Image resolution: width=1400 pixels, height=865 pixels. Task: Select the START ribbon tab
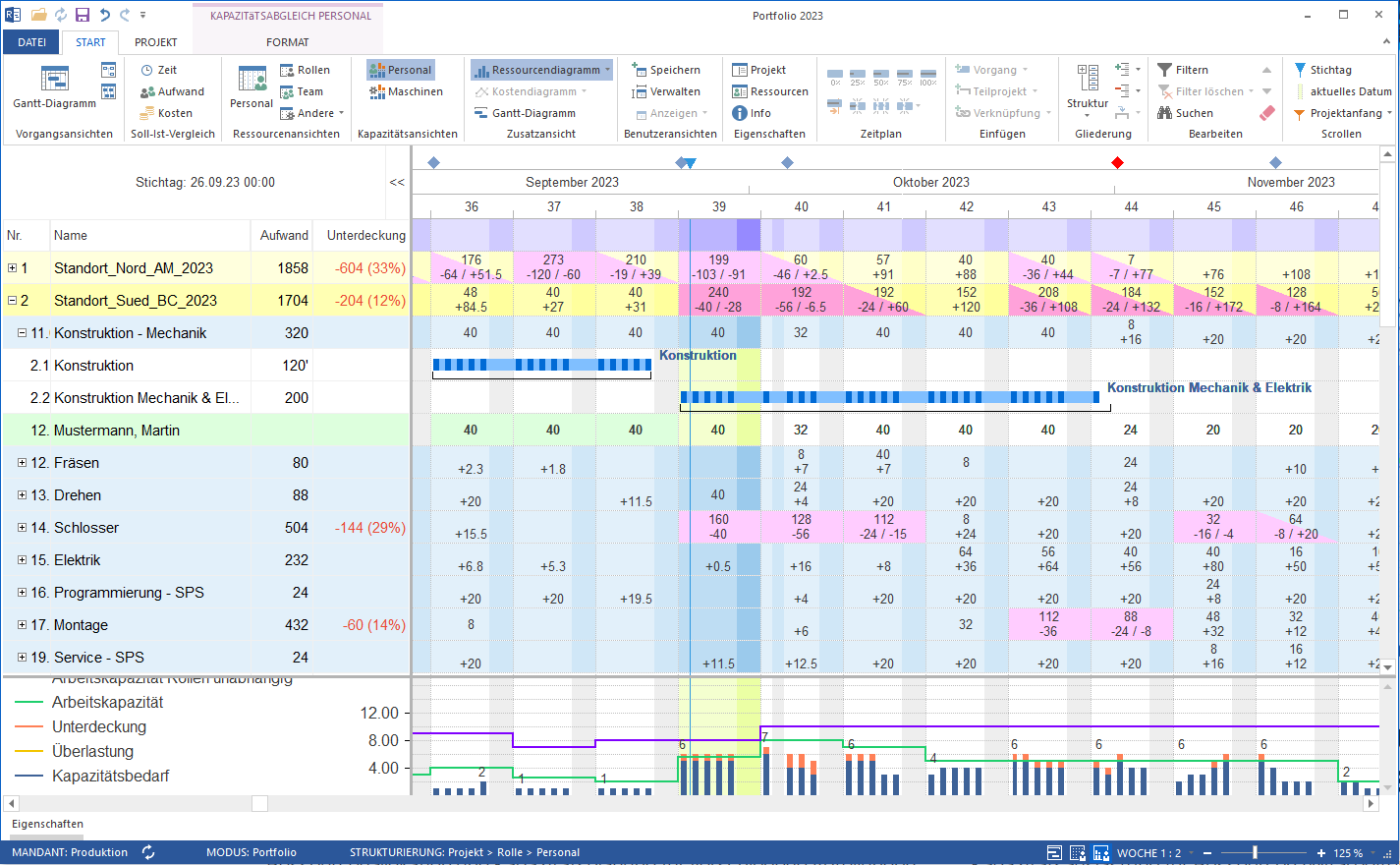tap(90, 42)
